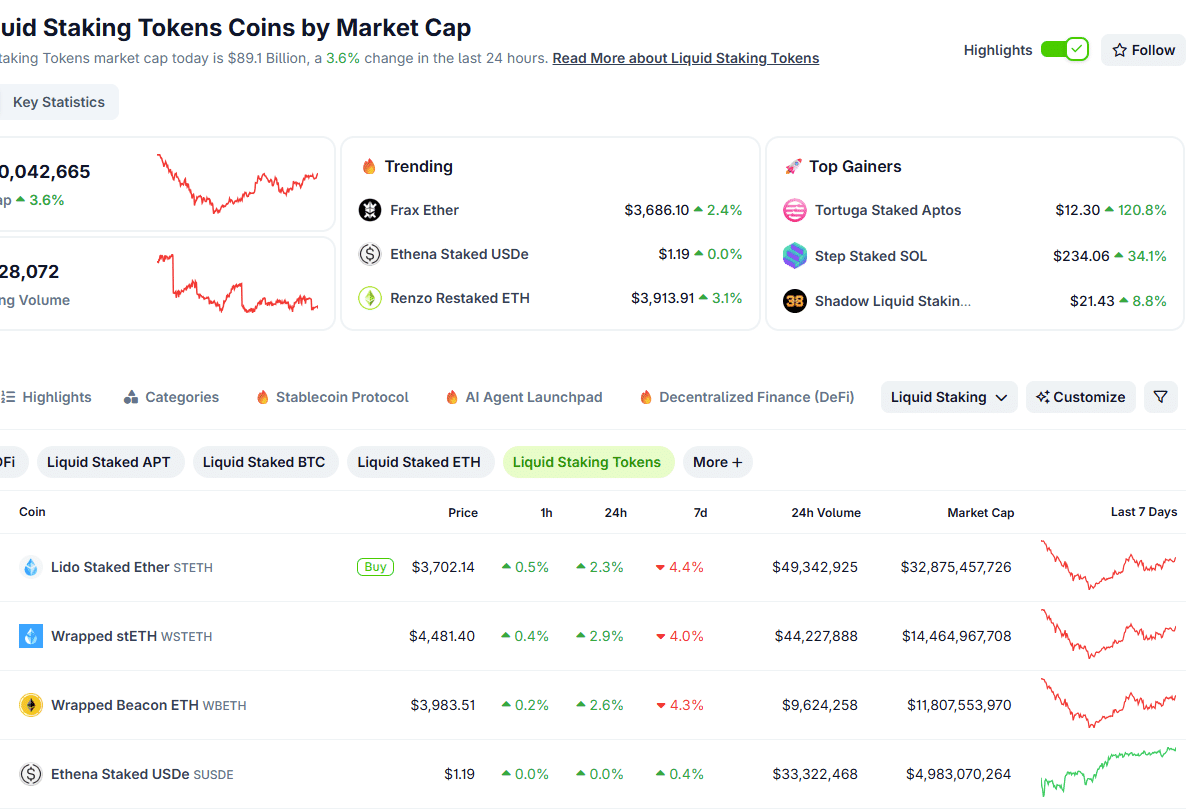This screenshot has width=1200, height=810.
Task: Click the Shadow Liquid Staking icon
Action: [795, 301]
